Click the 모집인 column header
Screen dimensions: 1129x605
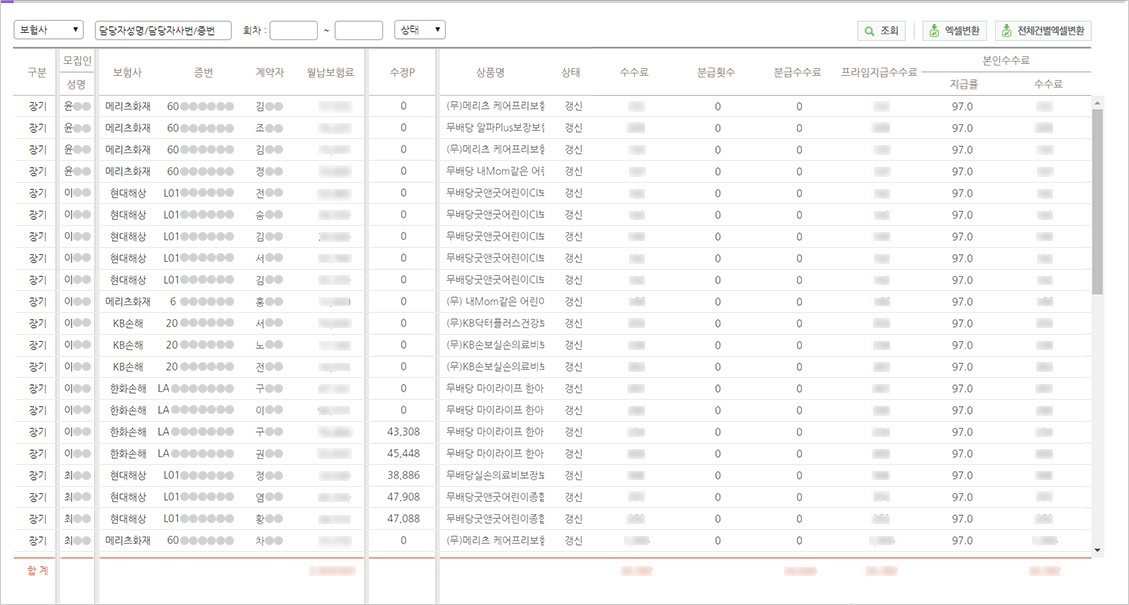tap(76, 60)
